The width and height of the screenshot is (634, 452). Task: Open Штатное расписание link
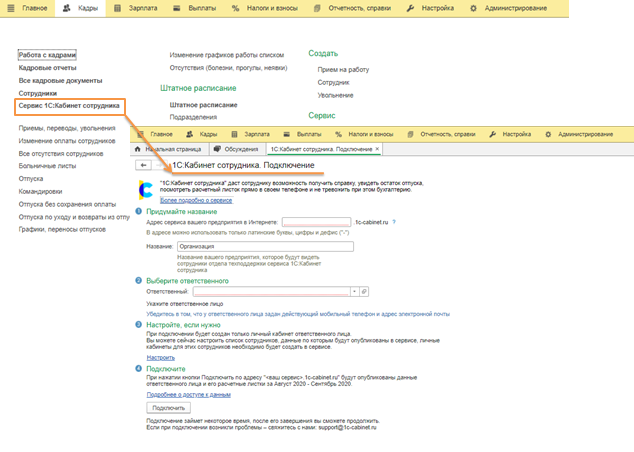point(205,104)
